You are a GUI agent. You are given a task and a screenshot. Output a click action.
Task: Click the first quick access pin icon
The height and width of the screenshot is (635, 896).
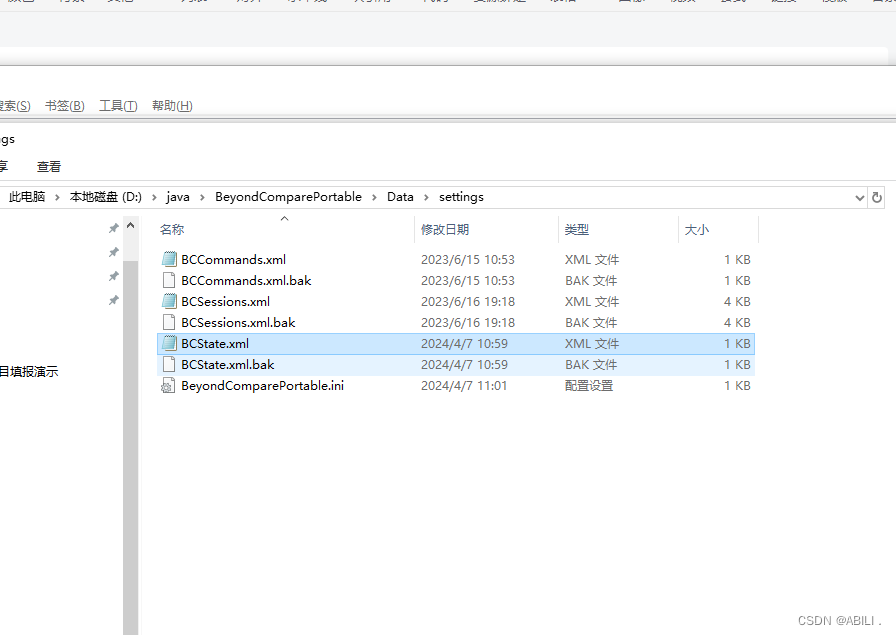tap(114, 228)
